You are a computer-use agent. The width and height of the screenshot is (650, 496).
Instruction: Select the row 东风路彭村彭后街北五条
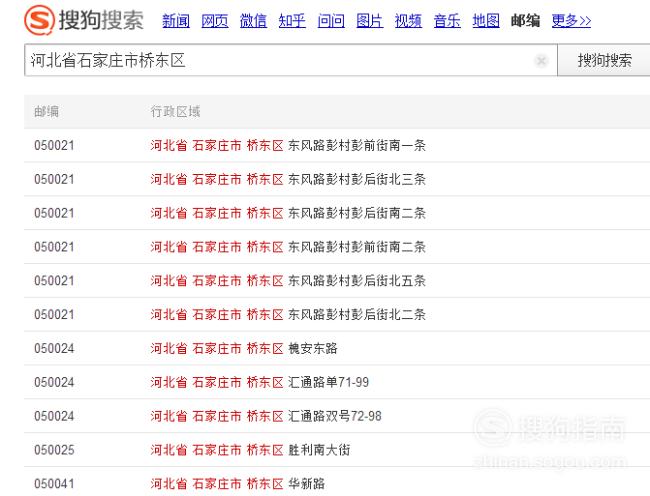tap(337, 281)
